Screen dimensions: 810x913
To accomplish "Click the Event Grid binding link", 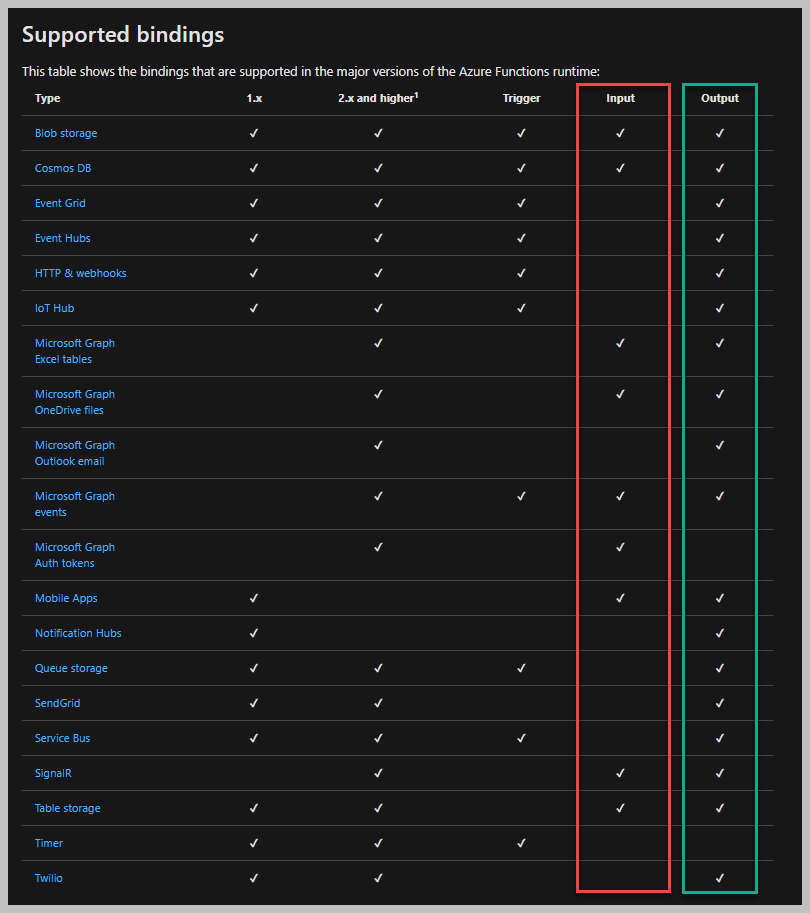I will (60, 203).
